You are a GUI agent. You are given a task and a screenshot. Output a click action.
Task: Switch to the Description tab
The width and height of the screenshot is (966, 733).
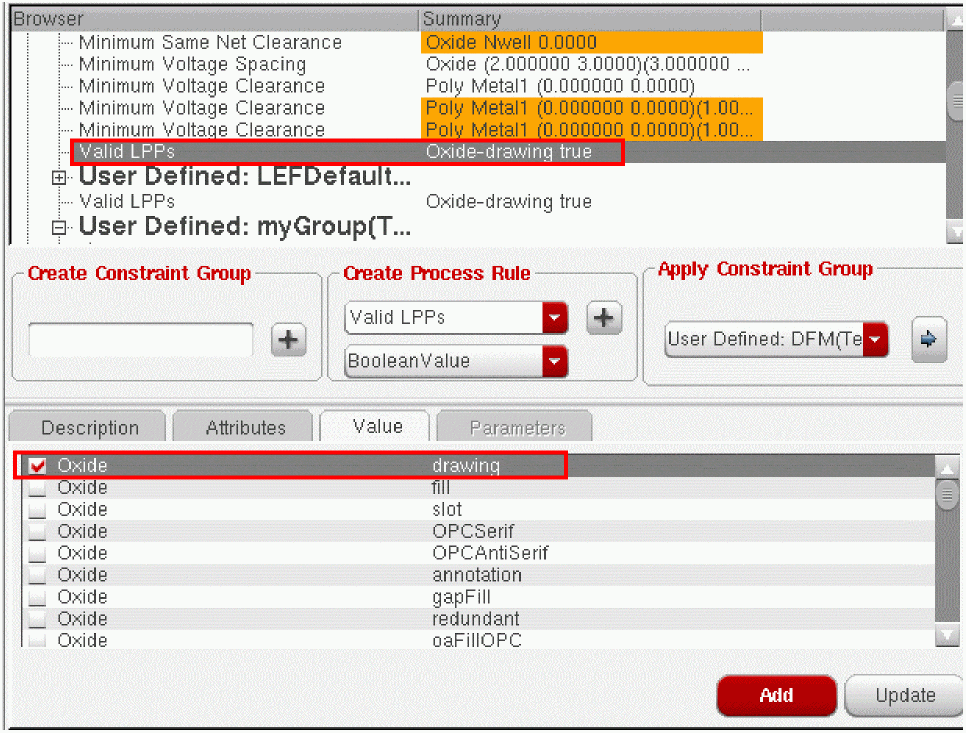pyautogui.click(x=90, y=428)
